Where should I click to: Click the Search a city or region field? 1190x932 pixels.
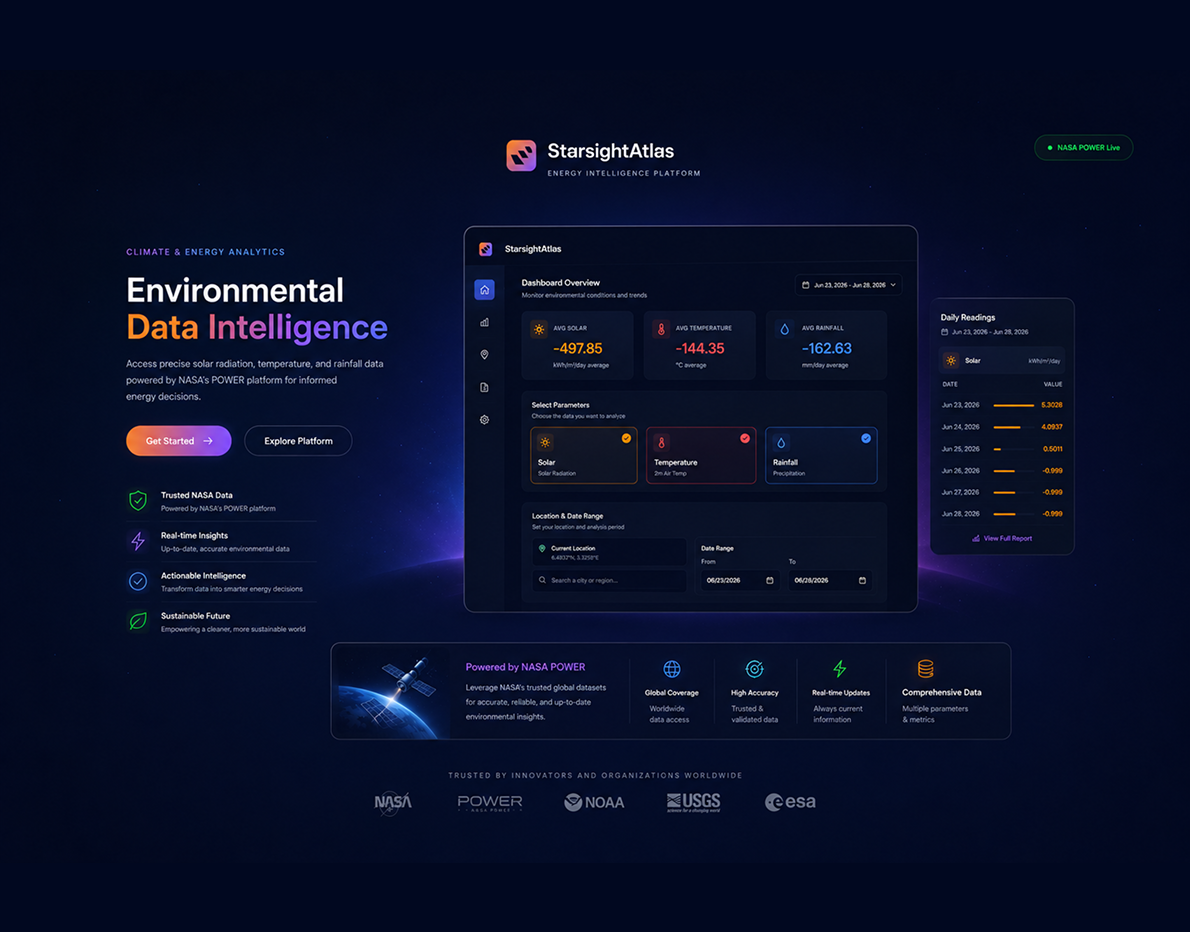pos(609,581)
